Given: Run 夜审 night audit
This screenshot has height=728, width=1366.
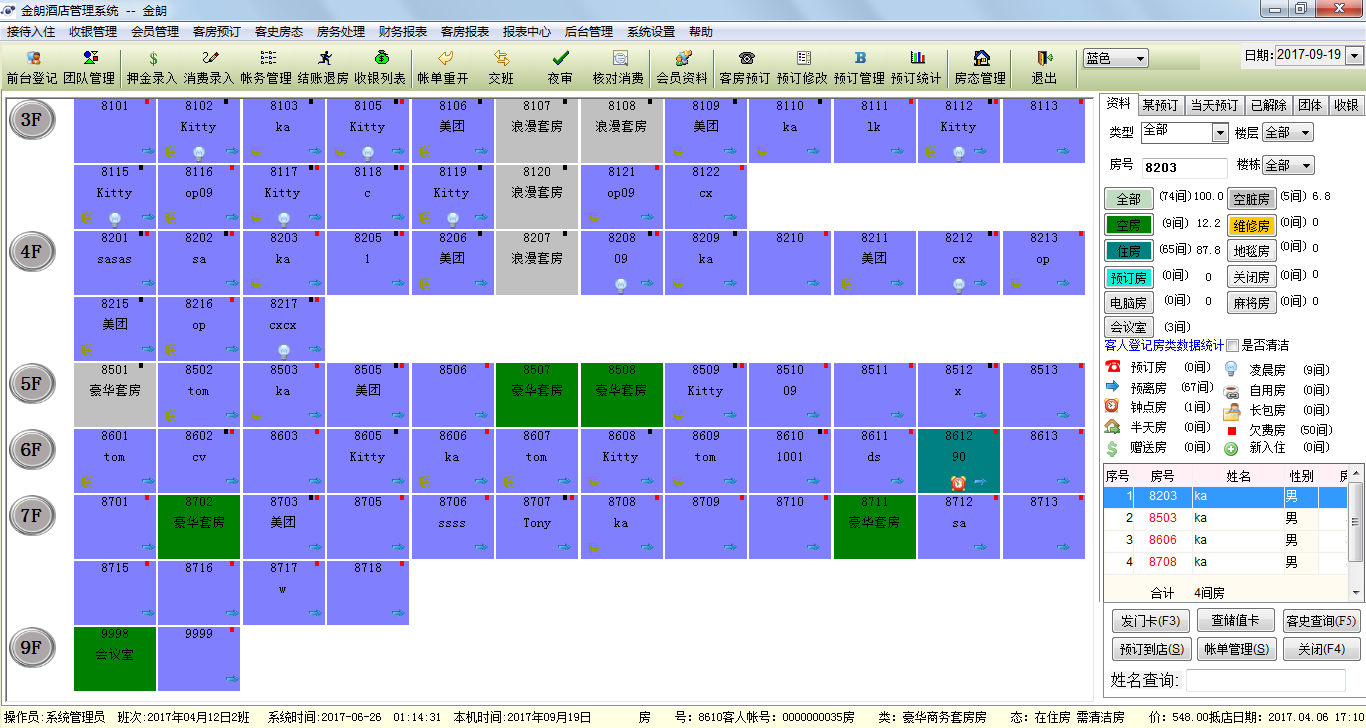Looking at the screenshot, I should click(x=560, y=68).
